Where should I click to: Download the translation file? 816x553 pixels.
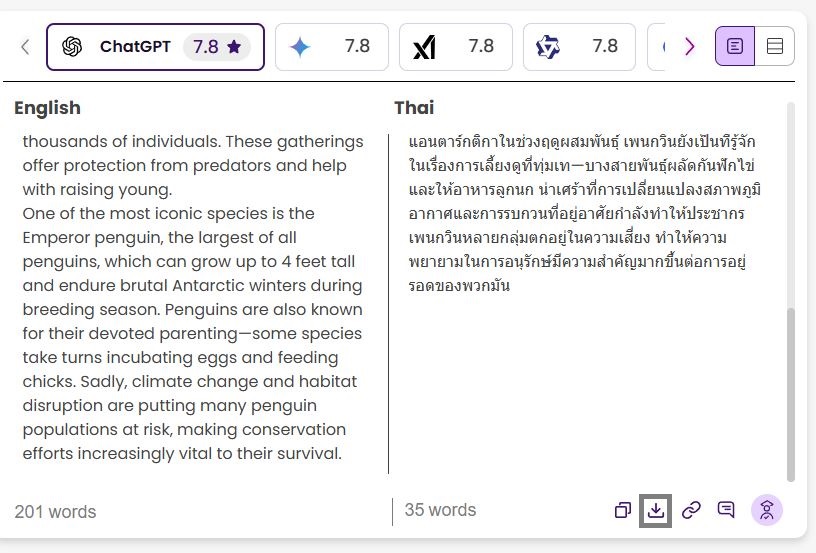pos(656,510)
